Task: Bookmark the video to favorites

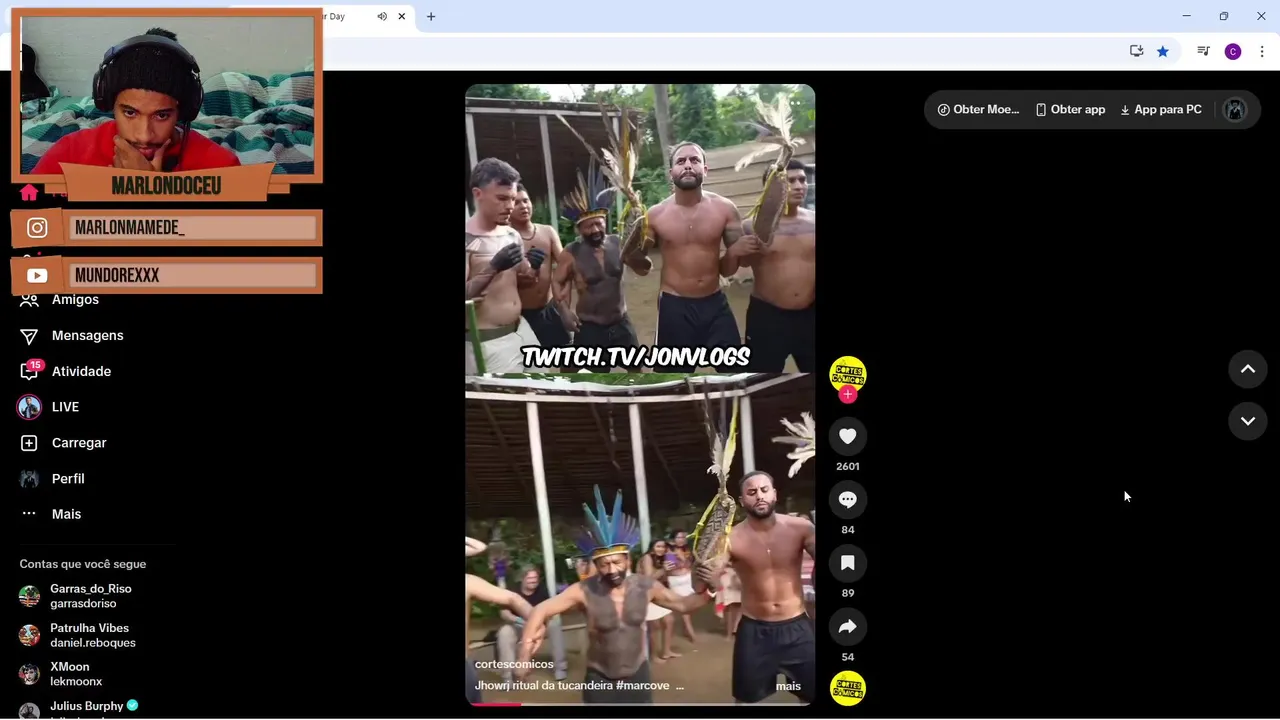Action: coord(847,563)
